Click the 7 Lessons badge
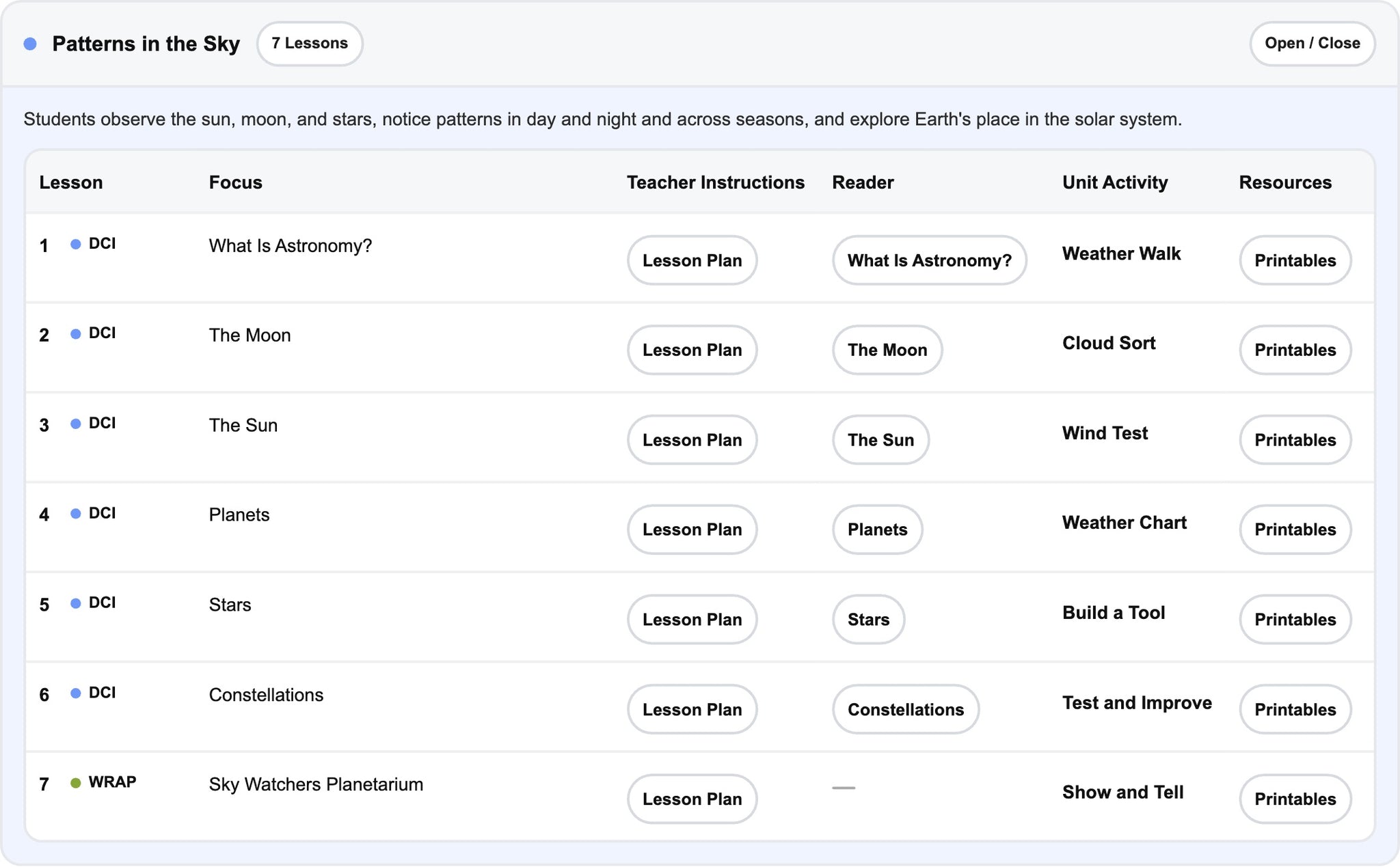Image resolution: width=1400 pixels, height=867 pixels. [310, 44]
